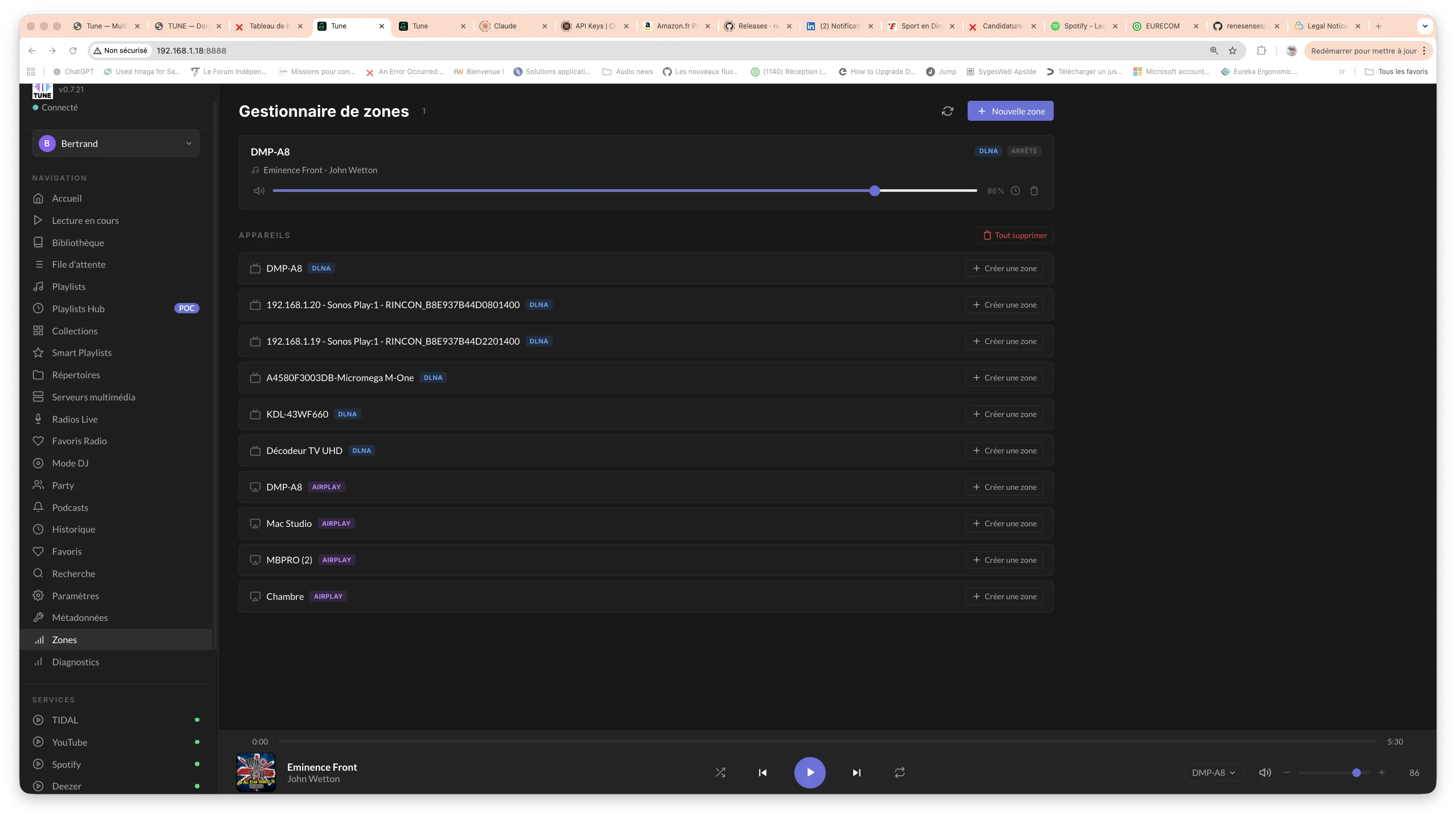
Task: Mute the player bar volume icon
Action: (x=1265, y=772)
